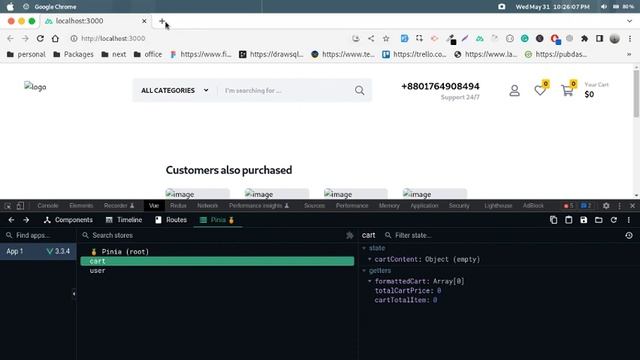Open the shopping cart icon
Image resolution: width=640 pixels, height=360 pixels.
567,90
